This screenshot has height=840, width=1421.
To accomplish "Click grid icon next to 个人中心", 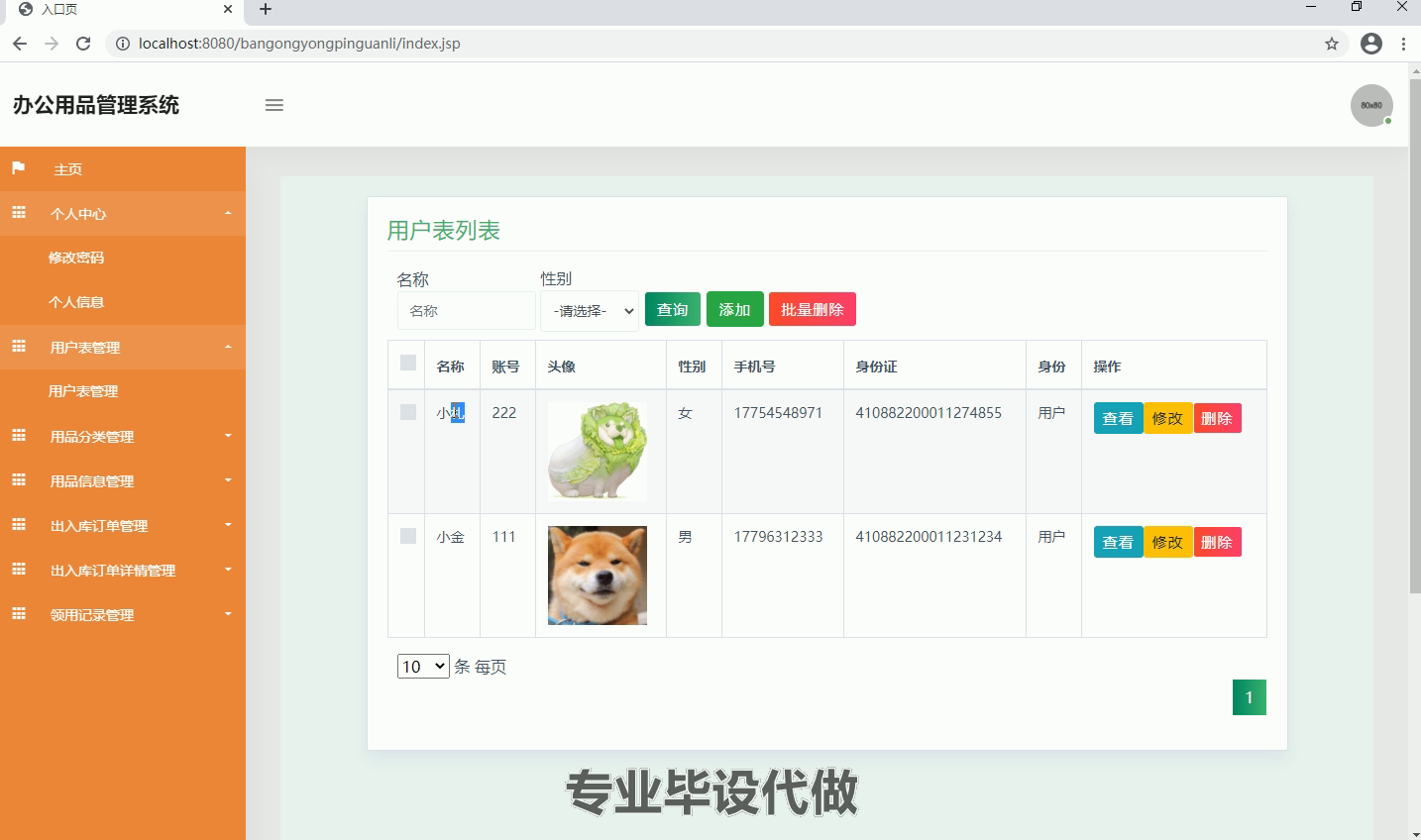I will (18, 213).
